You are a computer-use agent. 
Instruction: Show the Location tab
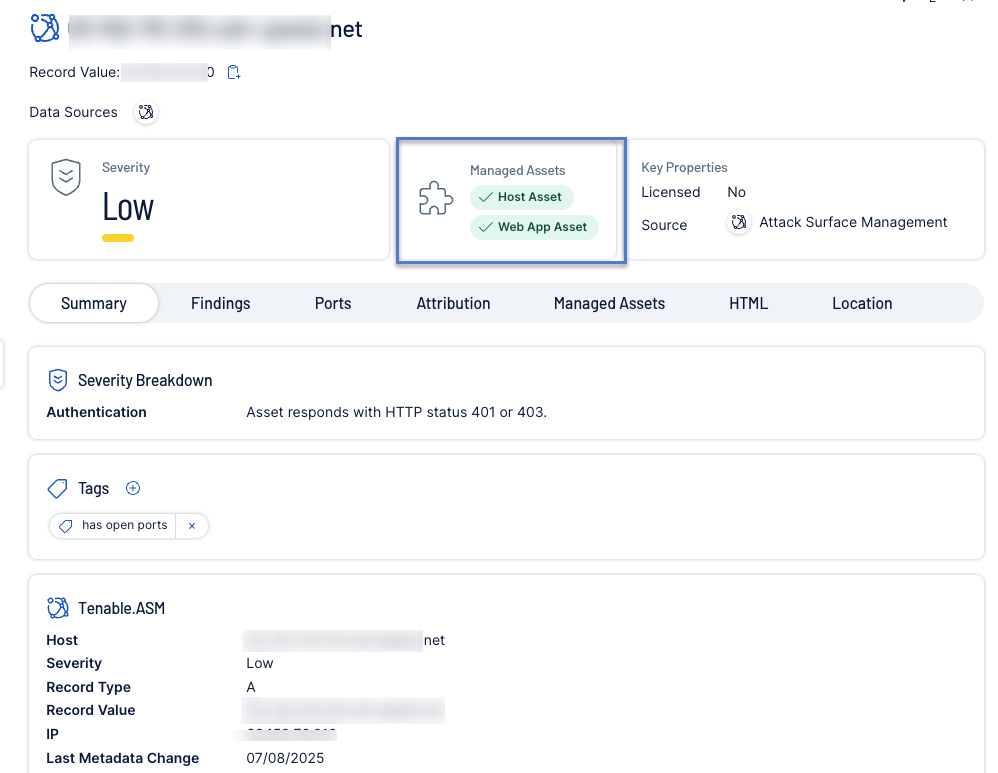pyautogui.click(x=862, y=303)
